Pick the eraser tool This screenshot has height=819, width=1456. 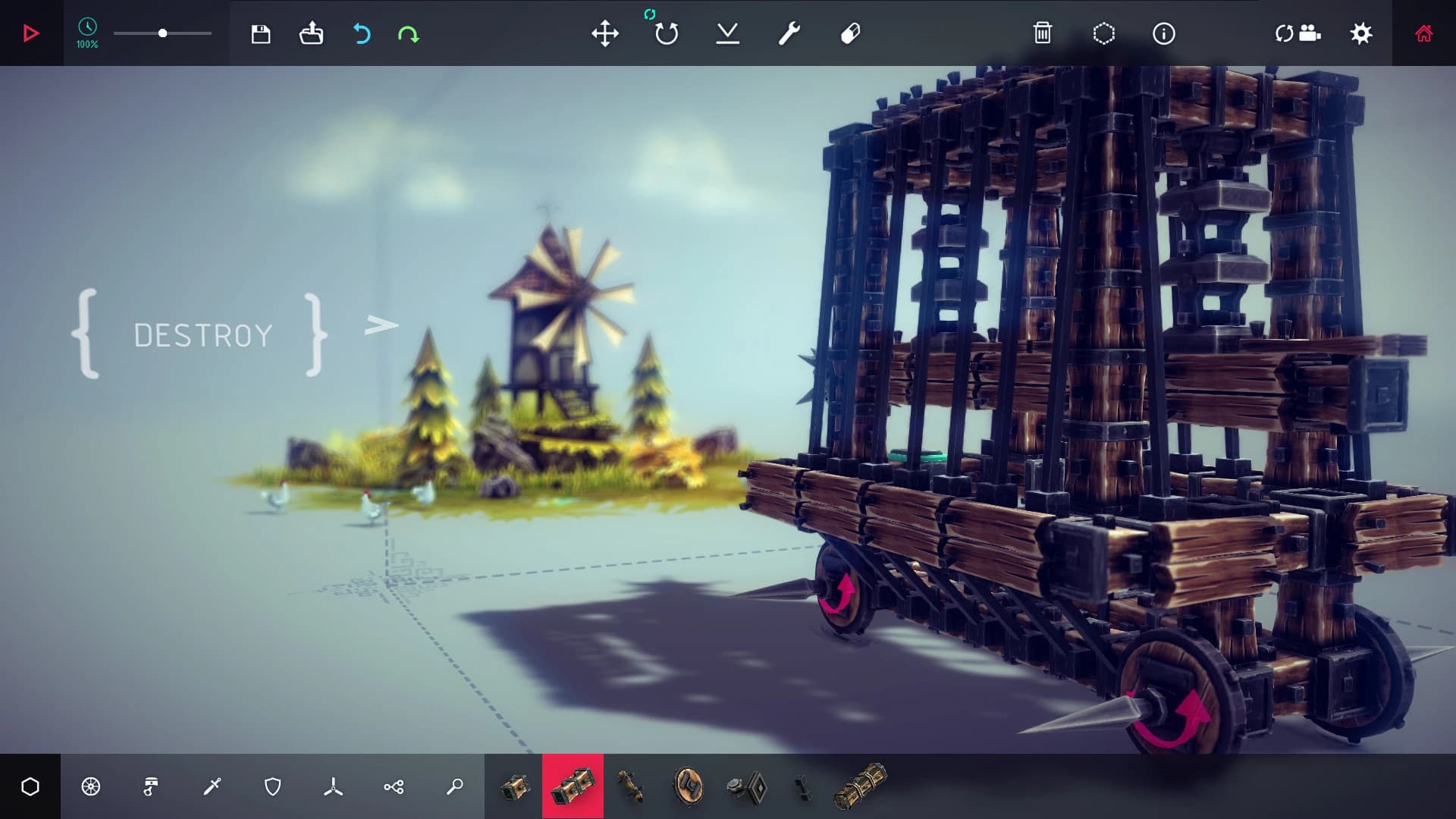849,33
